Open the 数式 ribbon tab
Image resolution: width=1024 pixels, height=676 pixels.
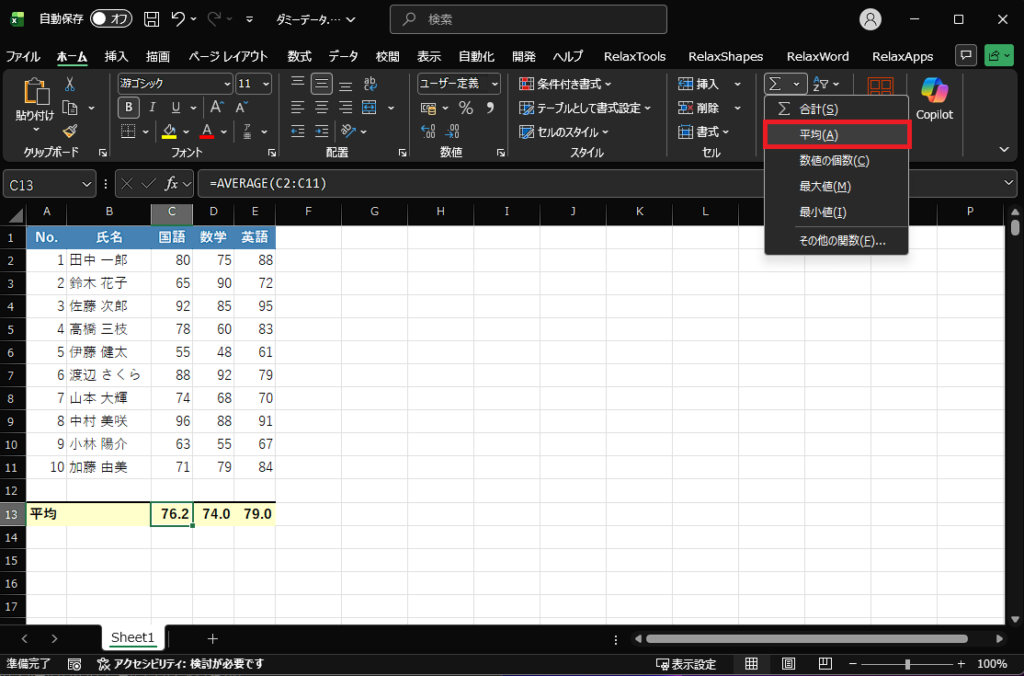click(299, 56)
